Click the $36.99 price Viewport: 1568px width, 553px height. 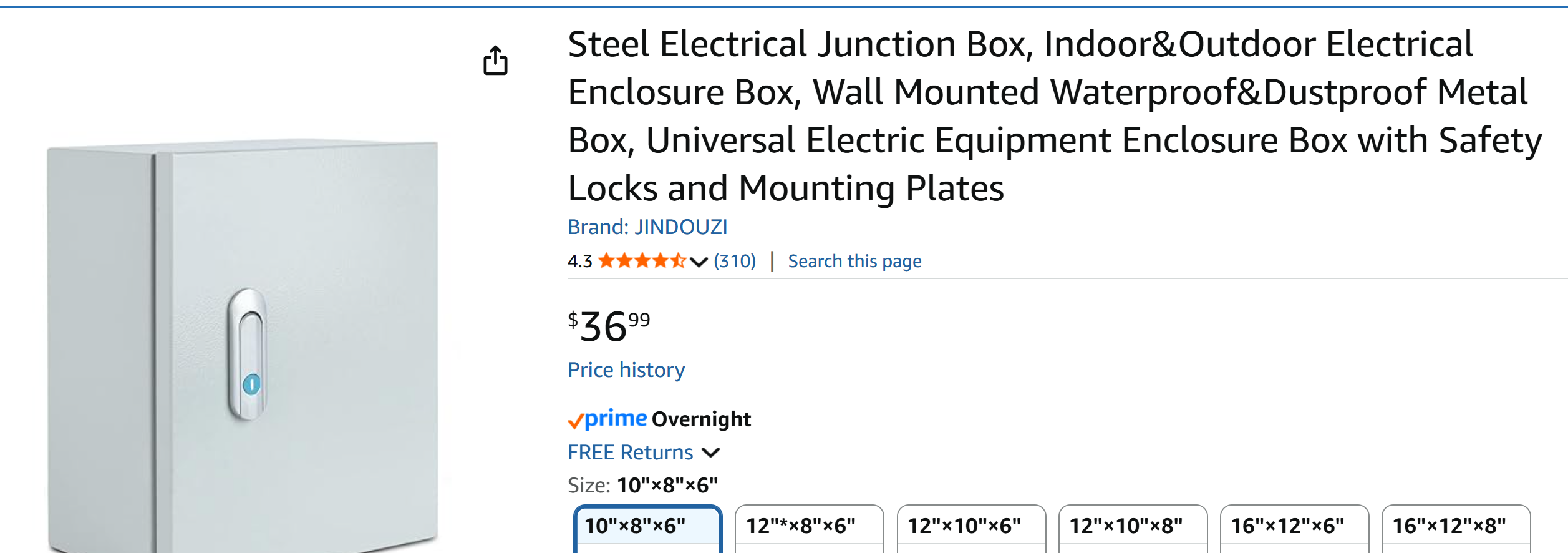pos(609,326)
